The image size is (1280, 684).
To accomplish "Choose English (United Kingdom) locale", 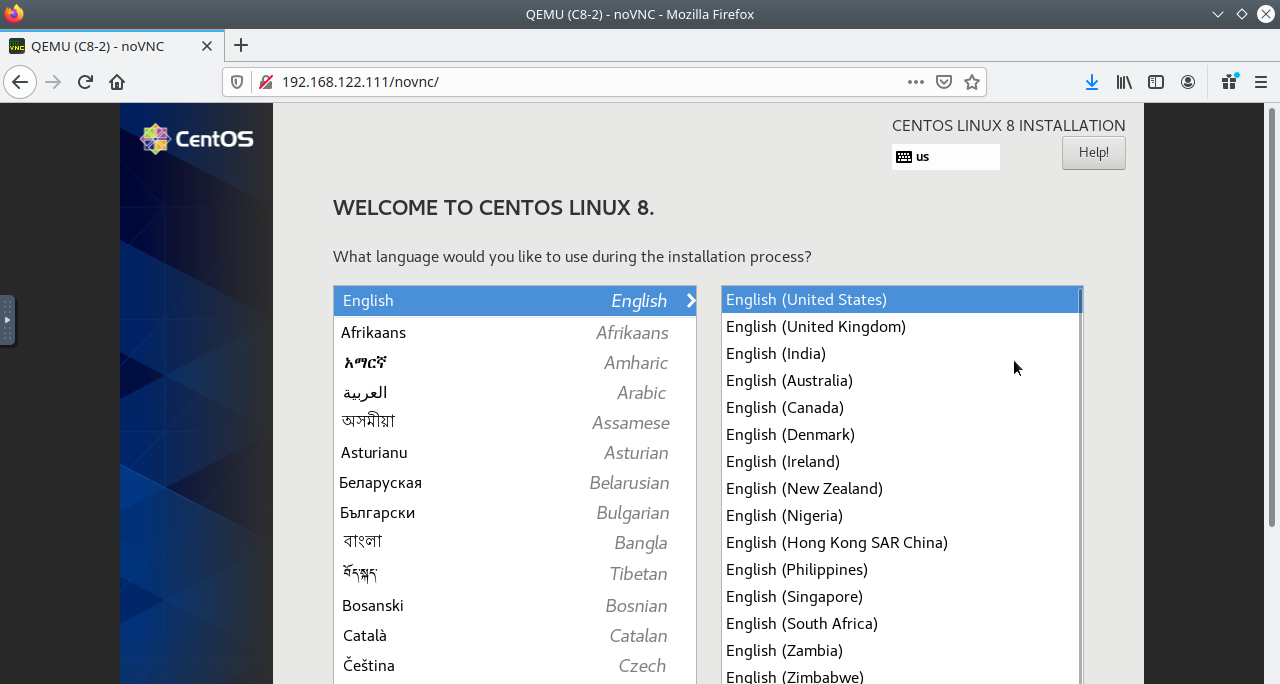I will (x=900, y=327).
